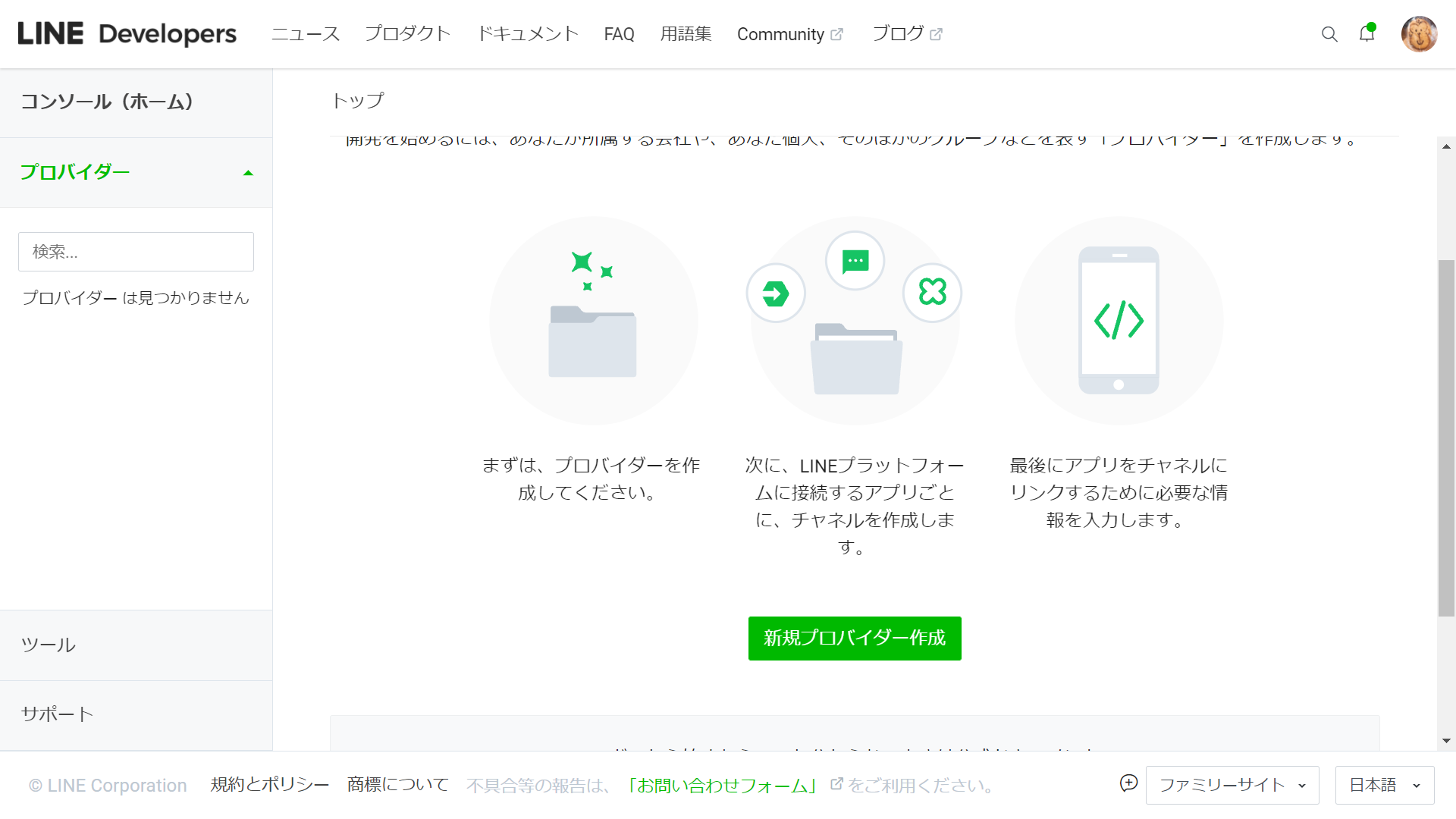The width and height of the screenshot is (1456, 819).
Task: Click the 新規プロバイダー作成 button
Action: [855, 639]
